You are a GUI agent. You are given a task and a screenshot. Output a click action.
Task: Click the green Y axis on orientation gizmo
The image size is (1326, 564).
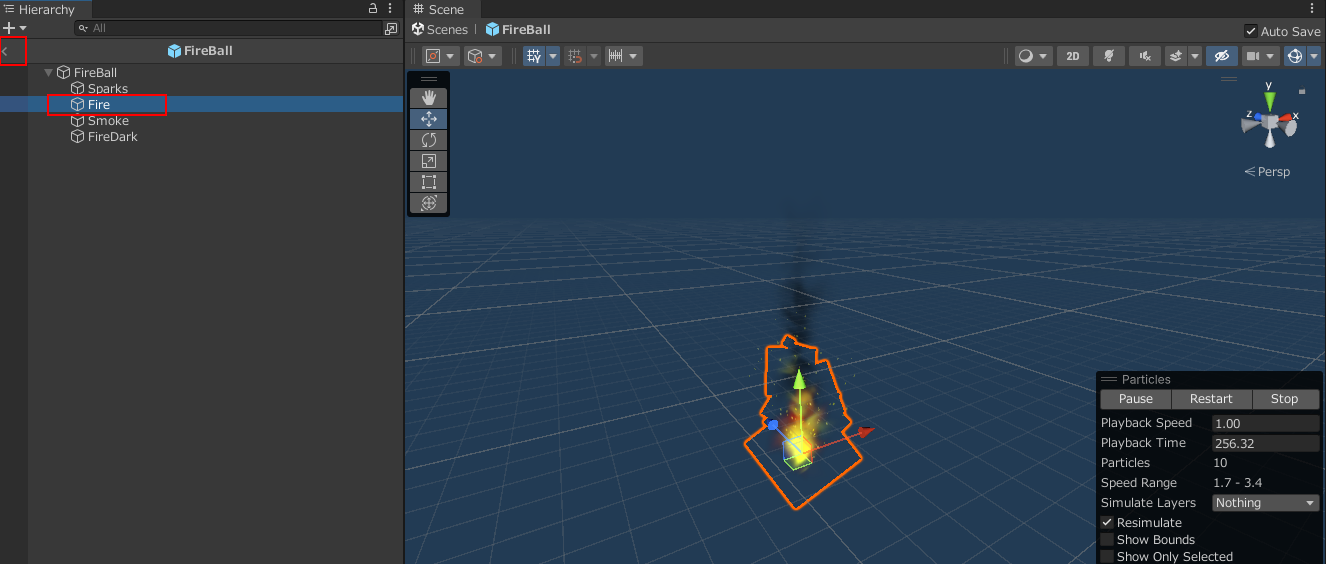tap(1269, 100)
